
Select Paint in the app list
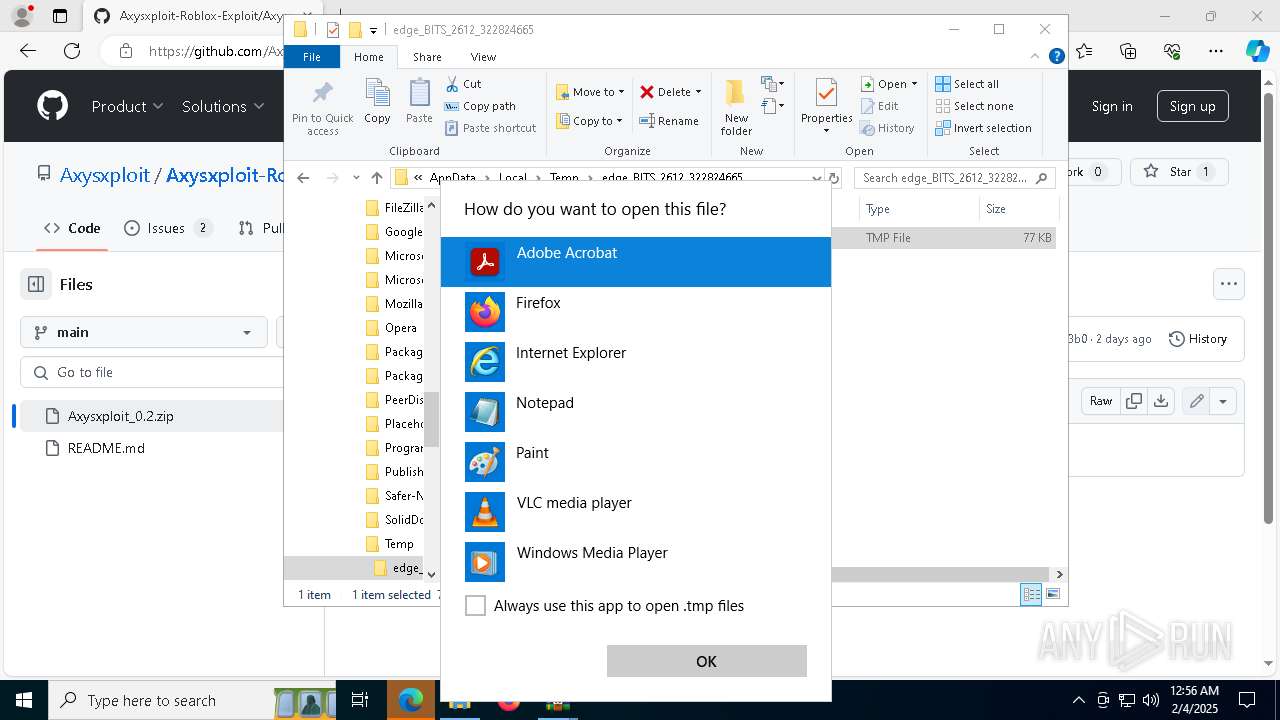636,462
